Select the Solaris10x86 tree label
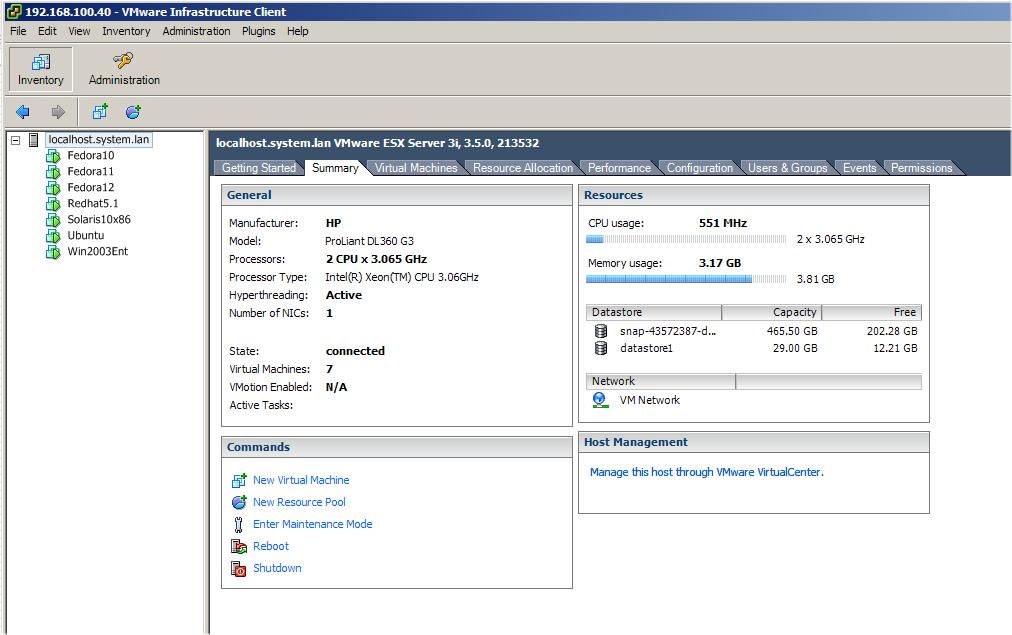Screen dimensions: 1012x635 (x=99, y=219)
